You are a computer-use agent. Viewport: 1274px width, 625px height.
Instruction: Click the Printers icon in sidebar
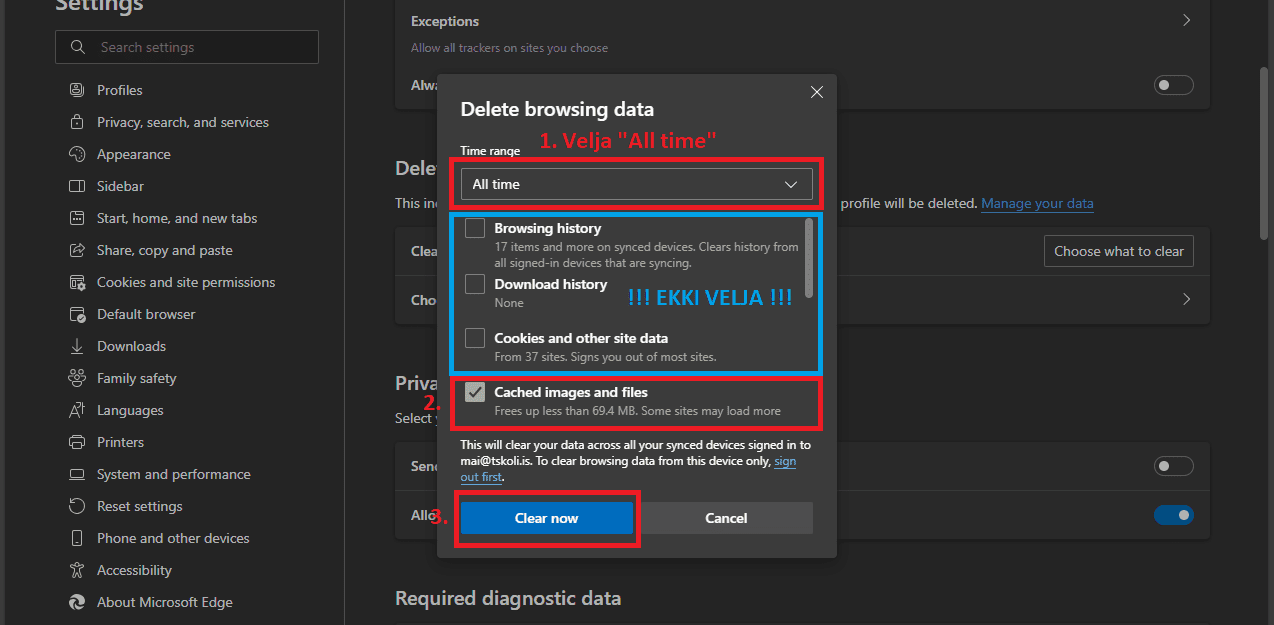(77, 442)
